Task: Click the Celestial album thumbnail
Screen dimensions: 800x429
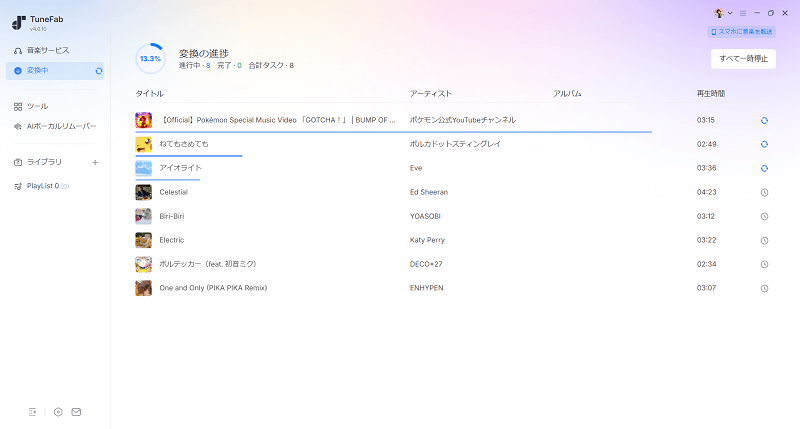Action: tap(143, 192)
